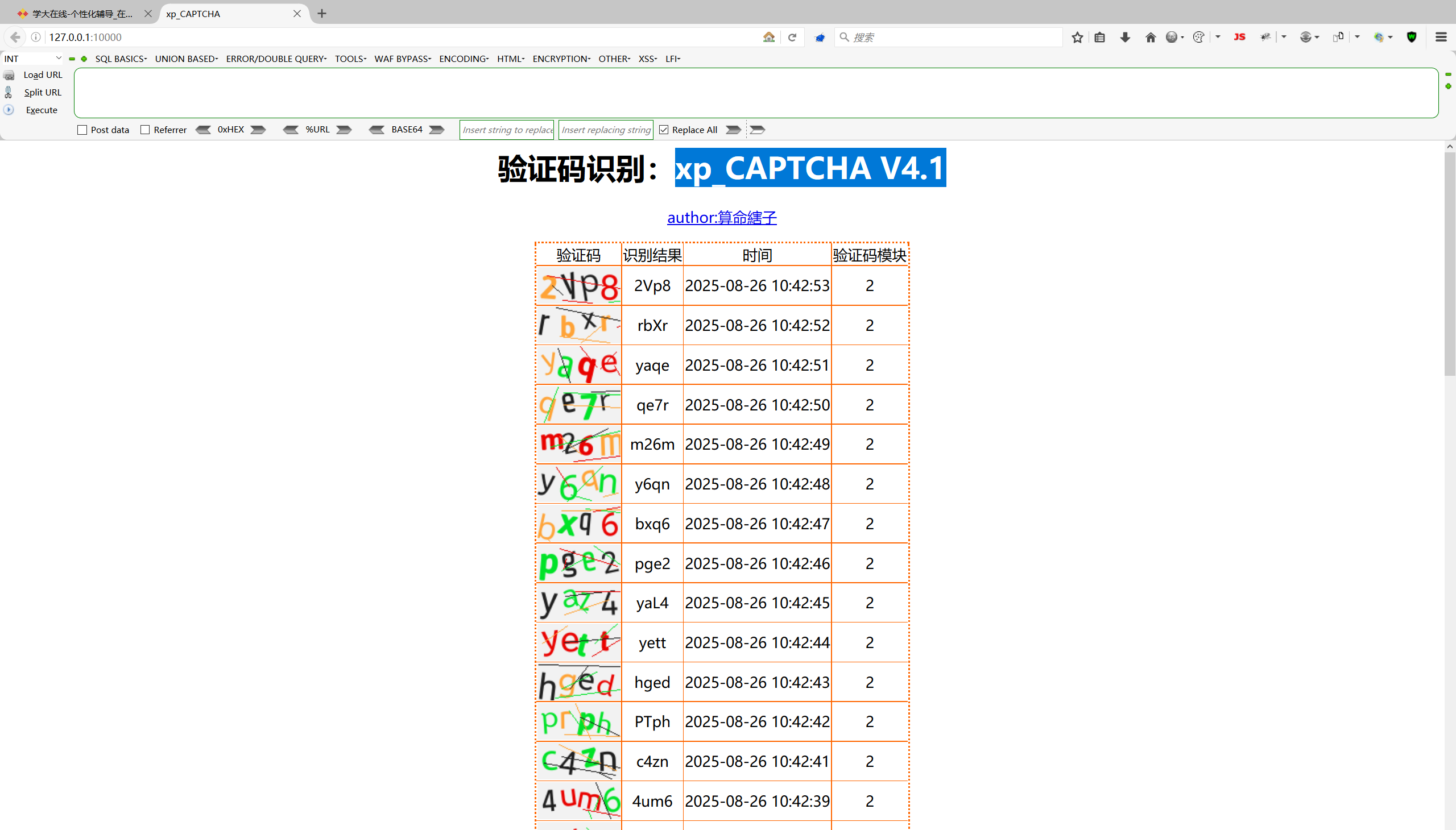Viewport: 1456px width, 830px height.
Task: Click the Load URL button
Action: point(42,74)
